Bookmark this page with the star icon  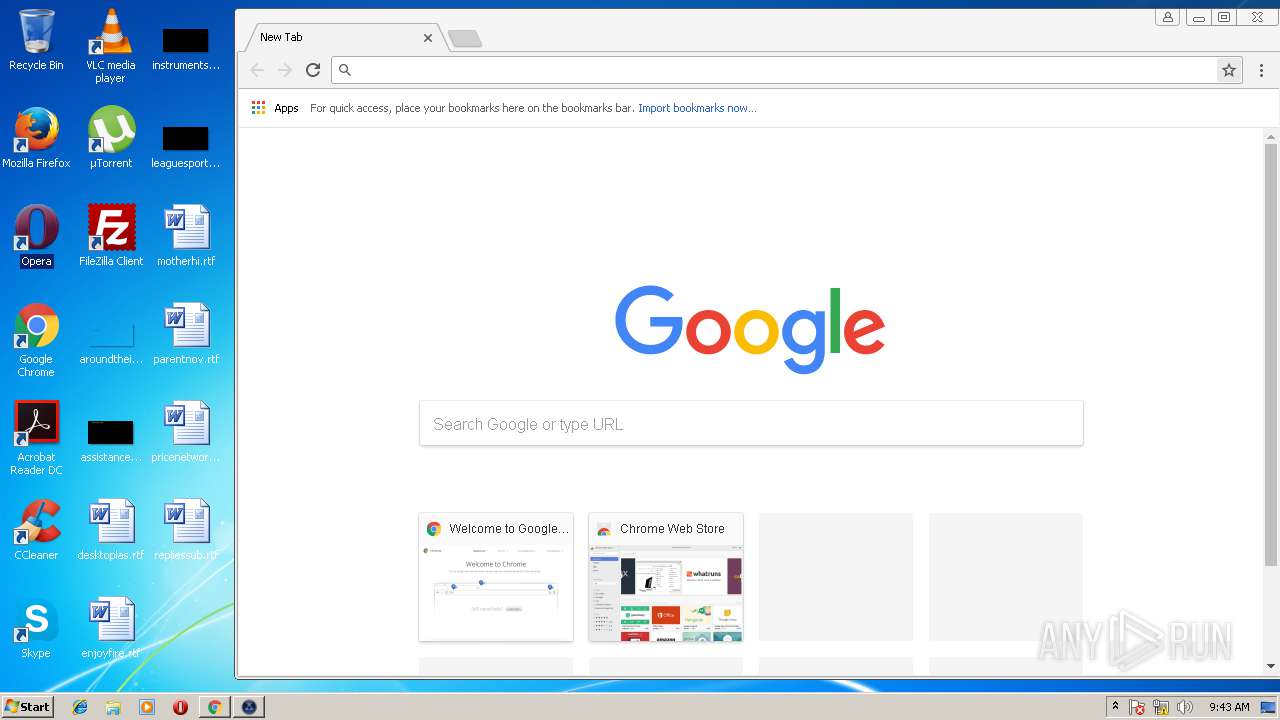point(1229,70)
